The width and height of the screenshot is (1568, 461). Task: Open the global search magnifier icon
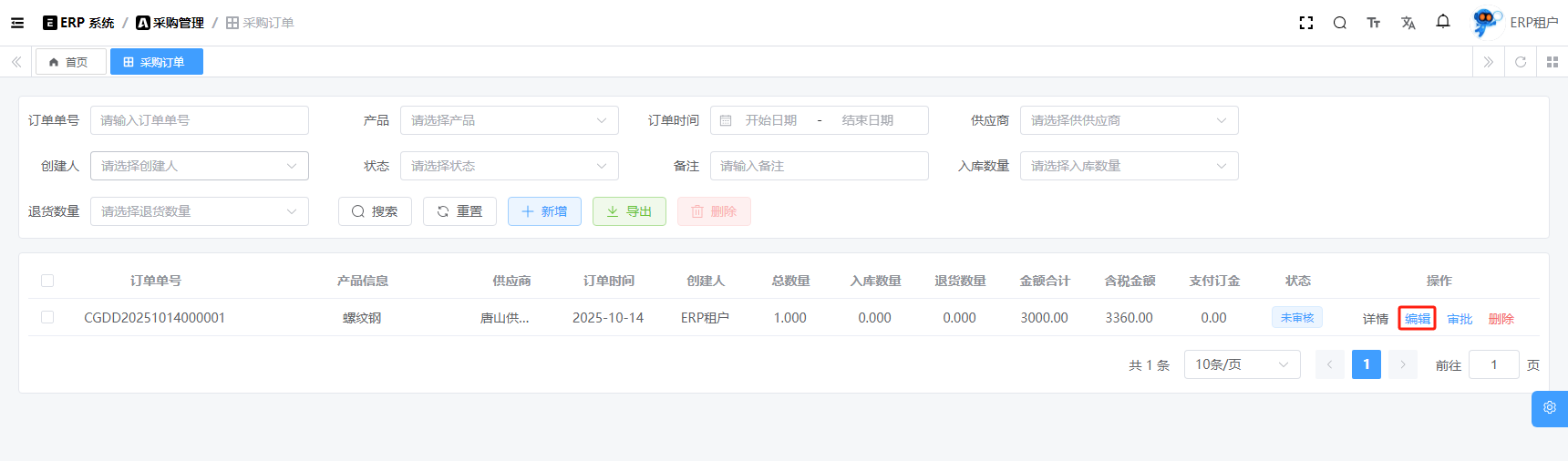[1339, 23]
